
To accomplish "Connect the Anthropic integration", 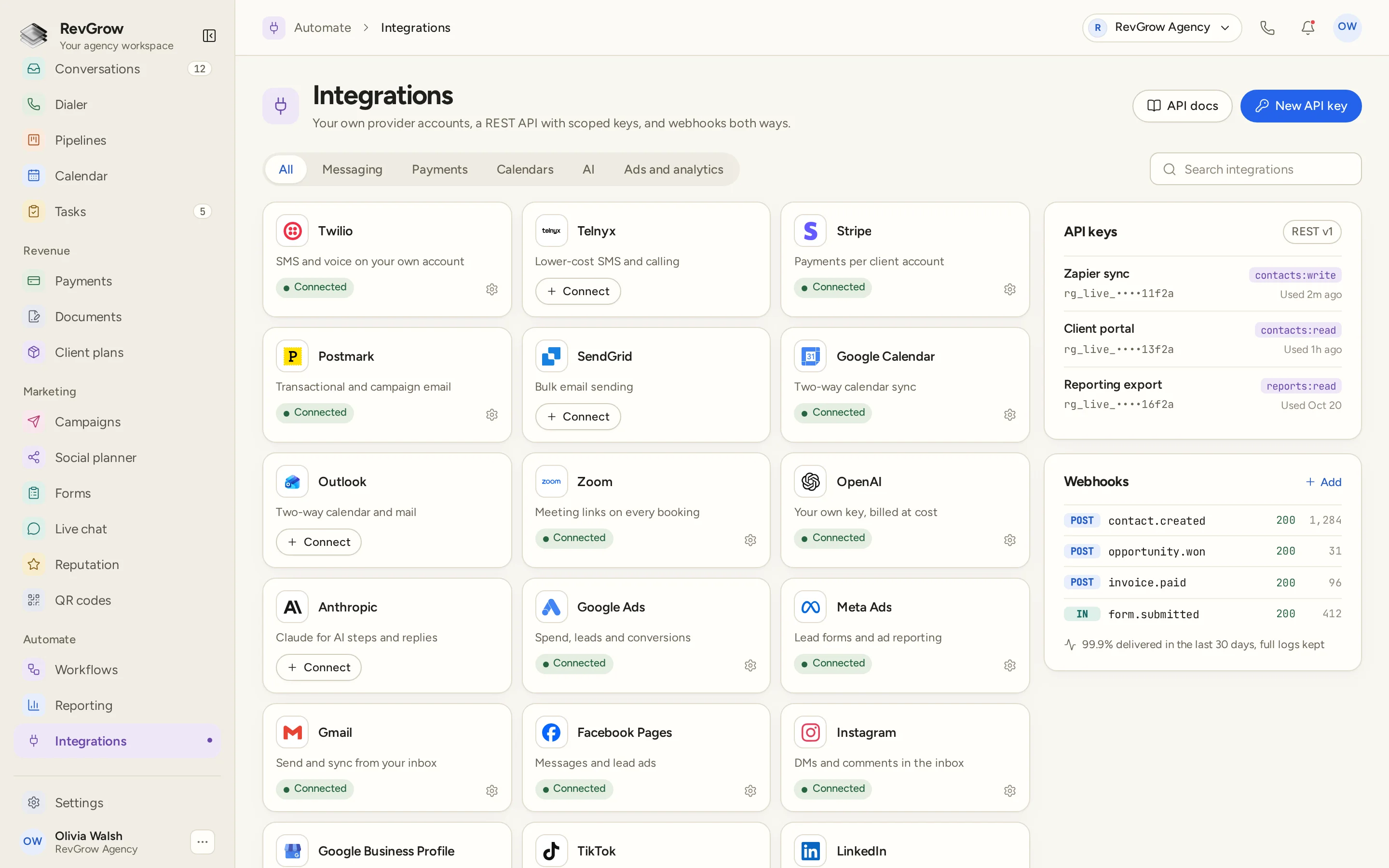I will click(x=318, y=667).
